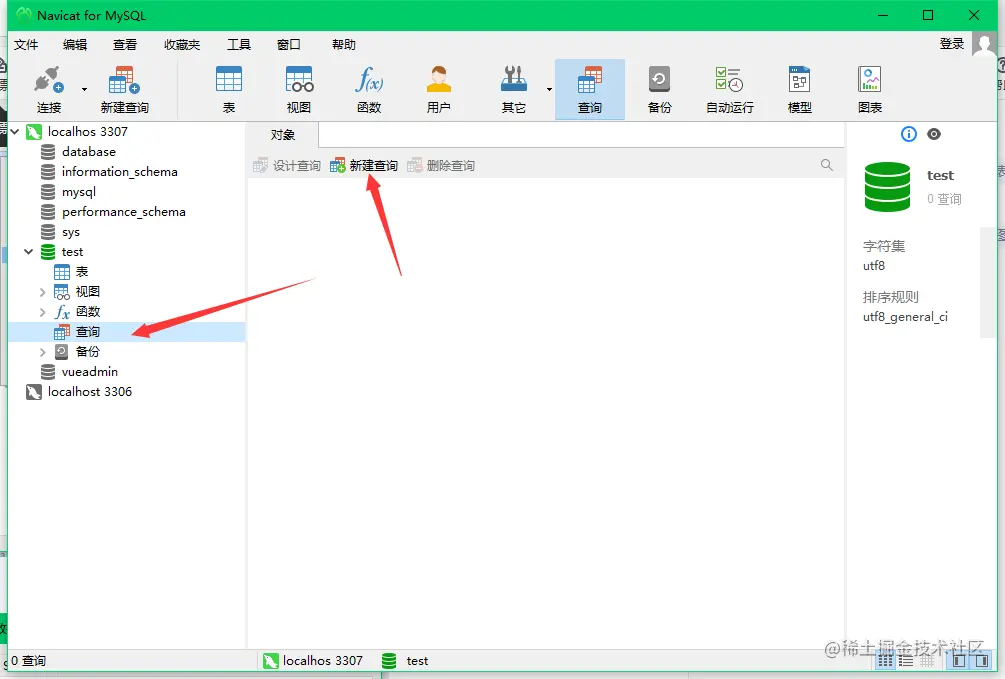1005x679 pixels.
Task: Open the 工具 menu
Action: [x=238, y=44]
